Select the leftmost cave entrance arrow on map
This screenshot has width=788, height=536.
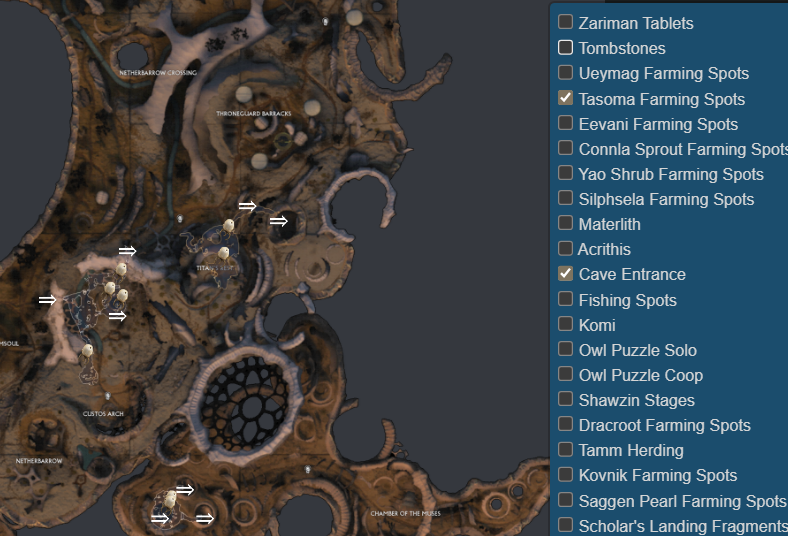47,300
